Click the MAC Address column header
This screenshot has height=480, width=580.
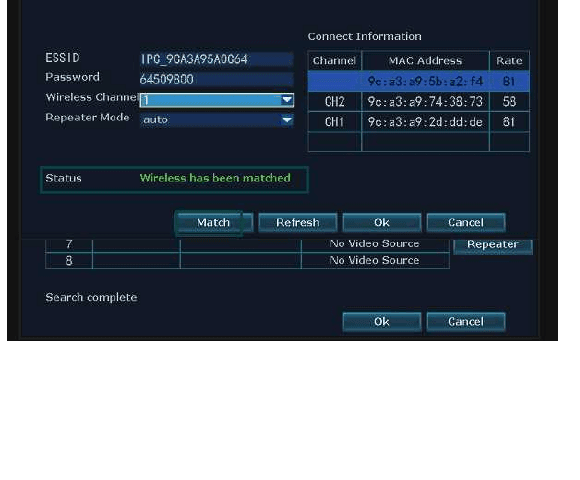click(425, 61)
